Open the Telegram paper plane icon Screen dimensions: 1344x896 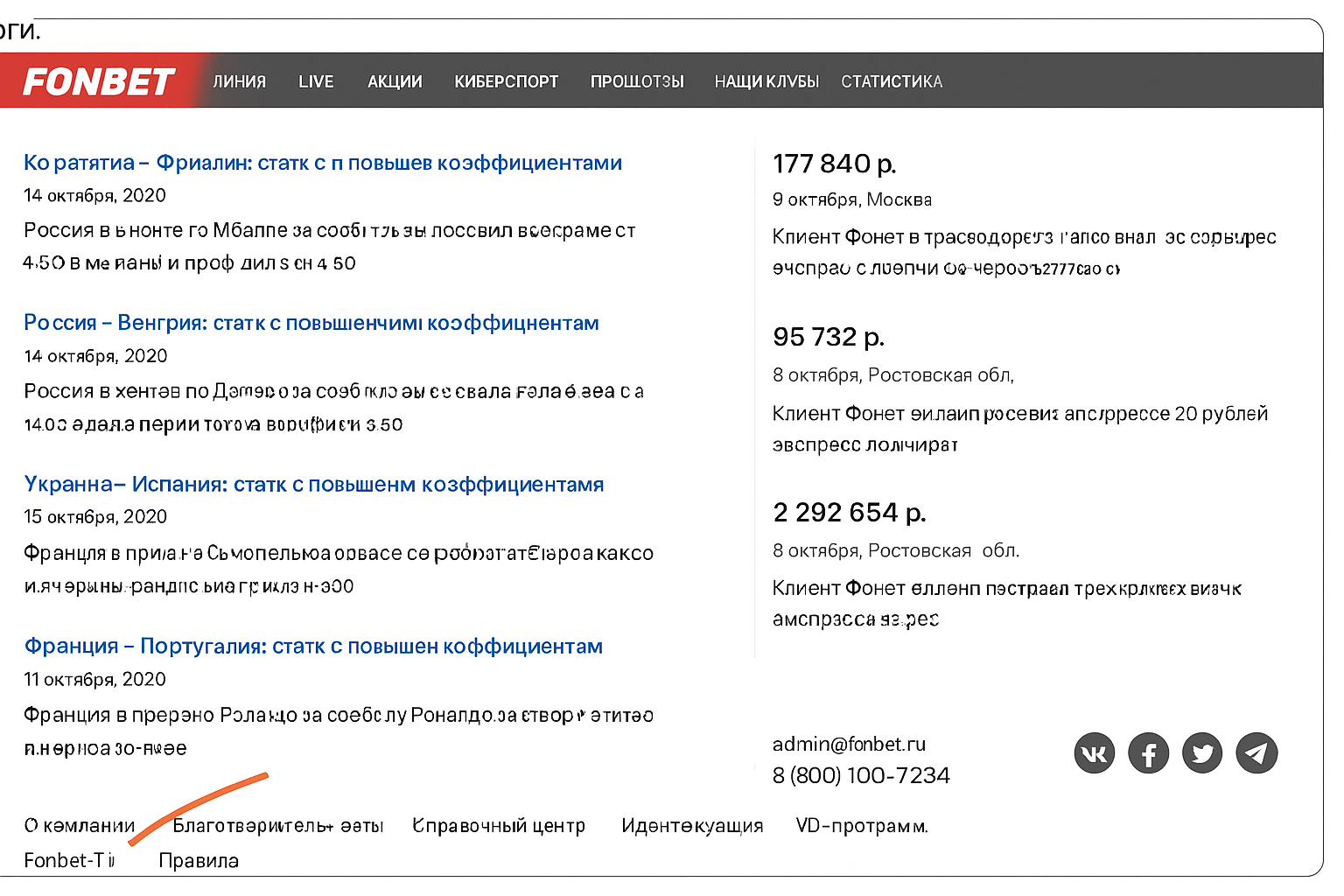(1256, 753)
